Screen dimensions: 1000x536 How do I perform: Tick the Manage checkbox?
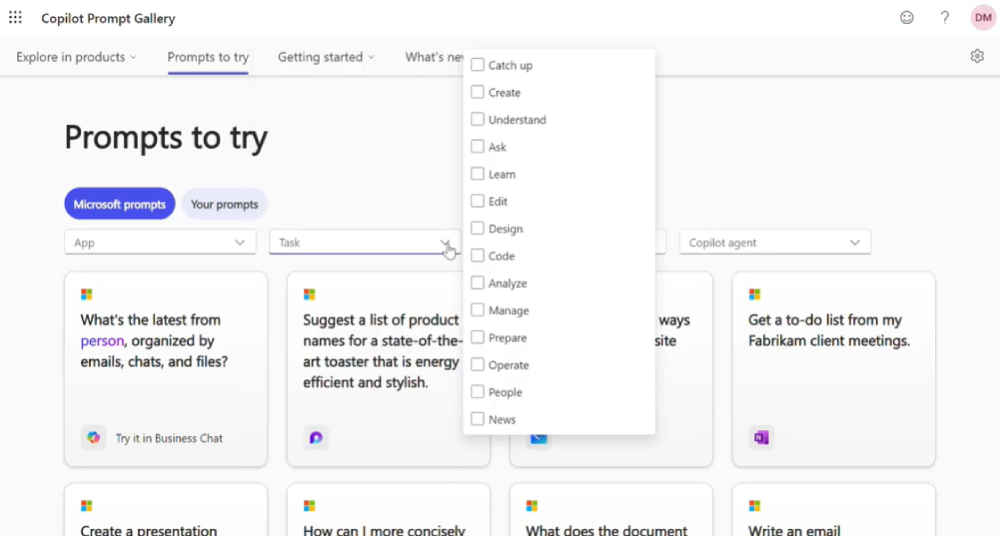point(477,310)
